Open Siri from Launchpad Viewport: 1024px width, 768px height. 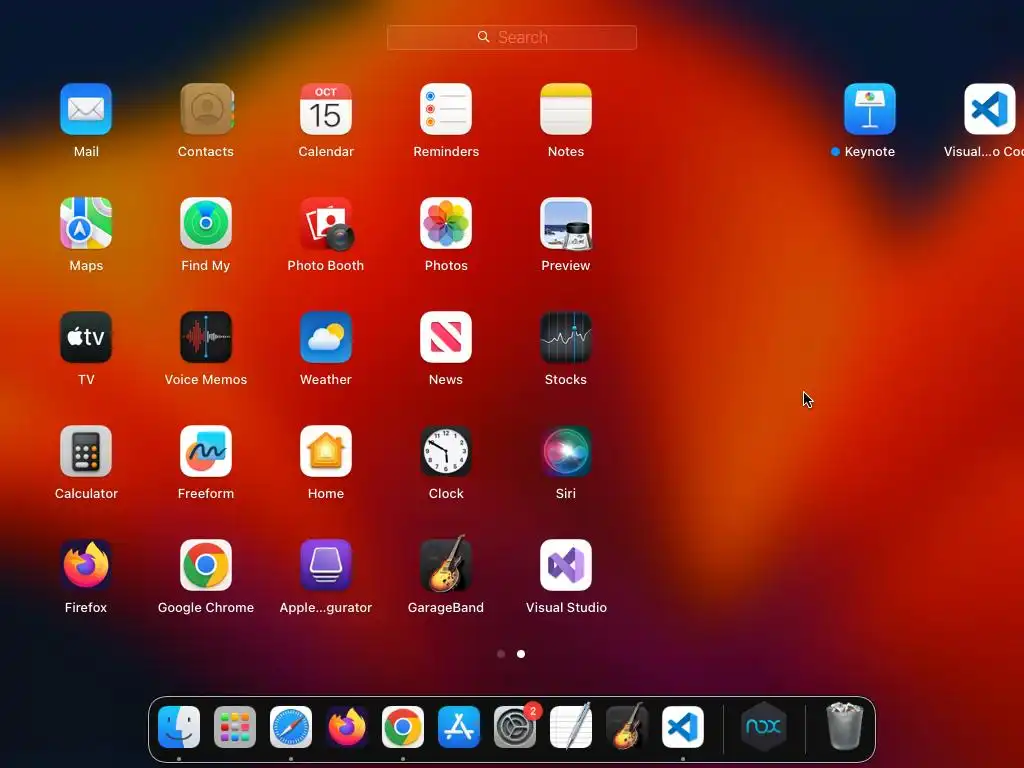pos(566,451)
